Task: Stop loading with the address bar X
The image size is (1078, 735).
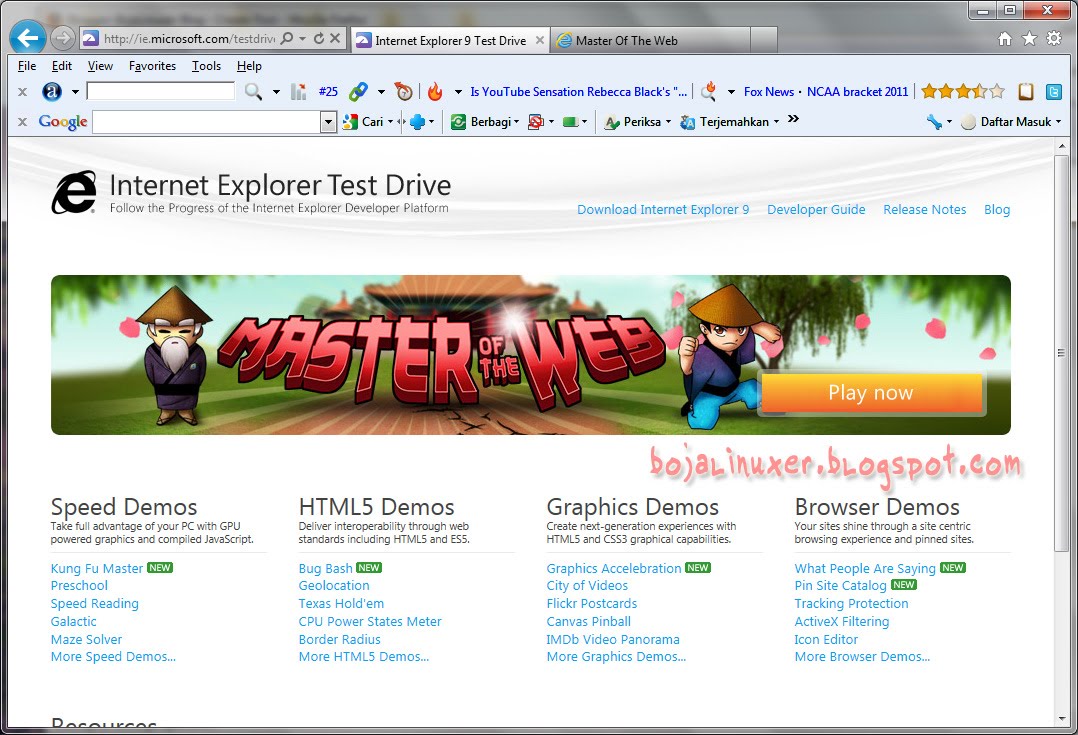Action: [335, 39]
